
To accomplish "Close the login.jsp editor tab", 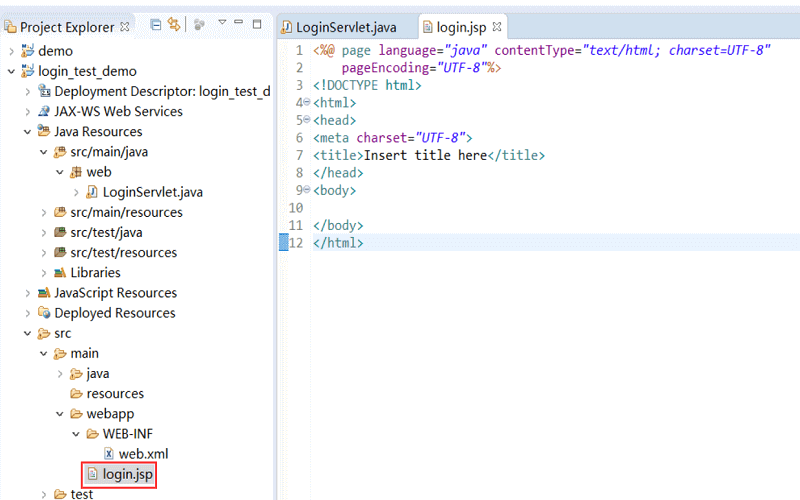I will point(497,27).
